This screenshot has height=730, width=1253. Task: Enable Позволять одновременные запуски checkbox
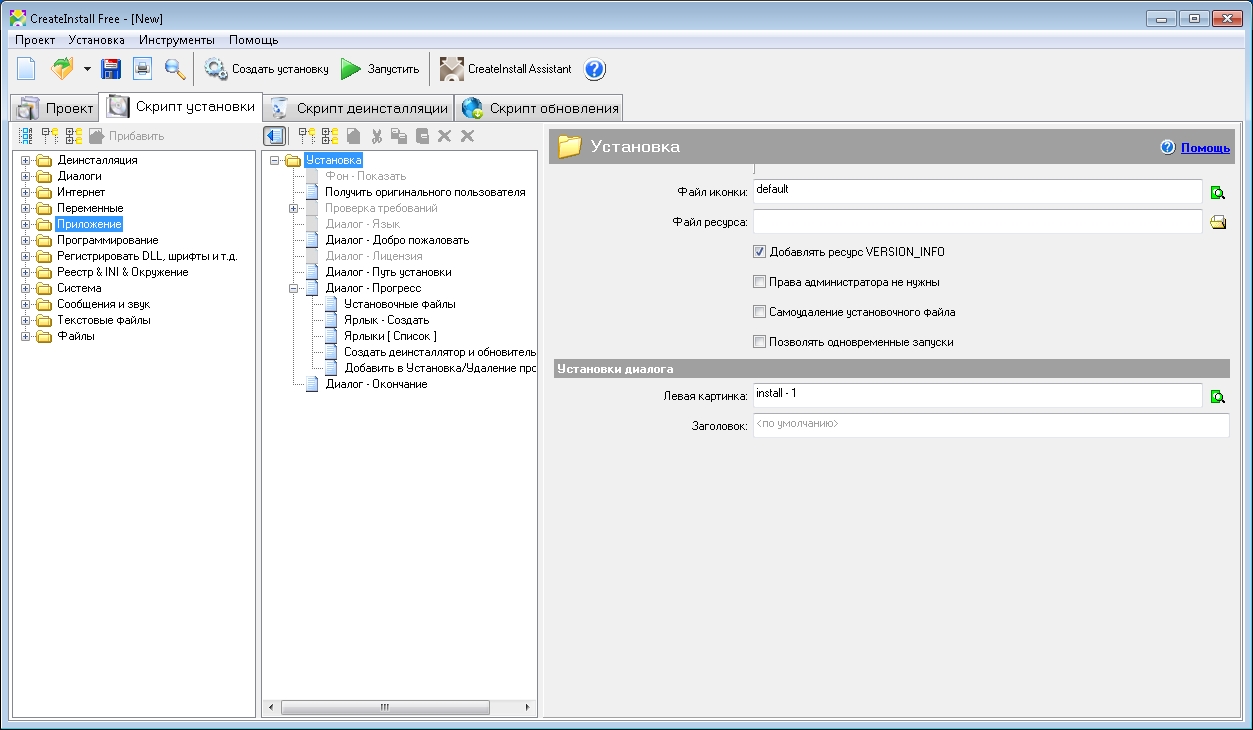click(x=760, y=342)
